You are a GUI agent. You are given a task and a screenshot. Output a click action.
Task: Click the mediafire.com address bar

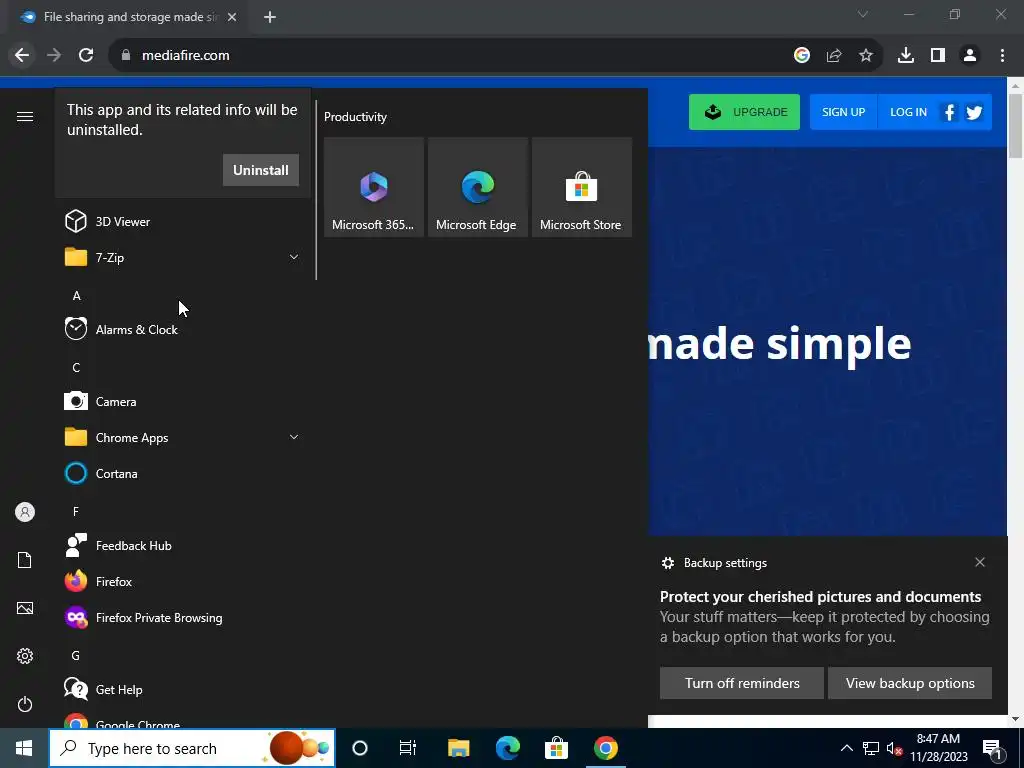[x=451, y=55]
